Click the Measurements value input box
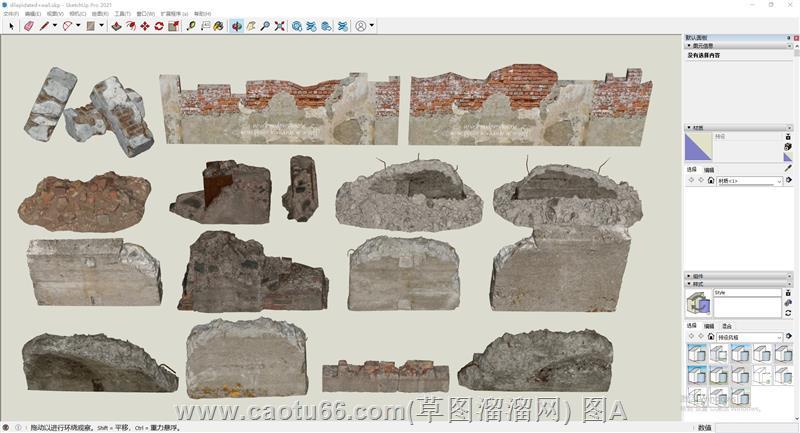The height and width of the screenshot is (433, 800). click(x=755, y=428)
